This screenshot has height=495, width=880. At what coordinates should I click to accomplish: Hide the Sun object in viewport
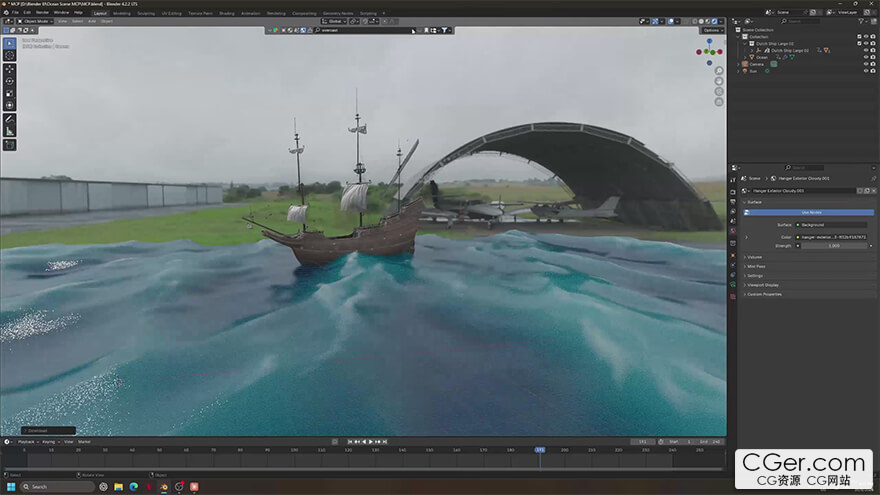coord(866,71)
